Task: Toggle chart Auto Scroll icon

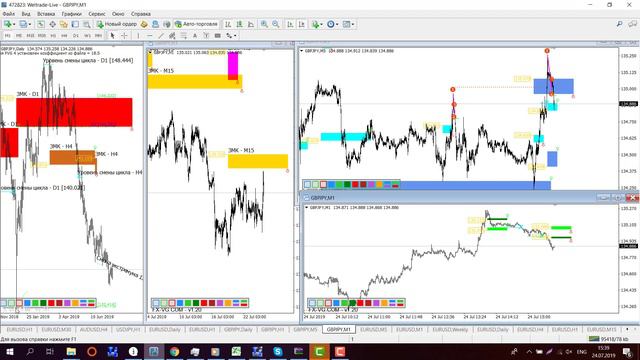Action: (x=290, y=24)
